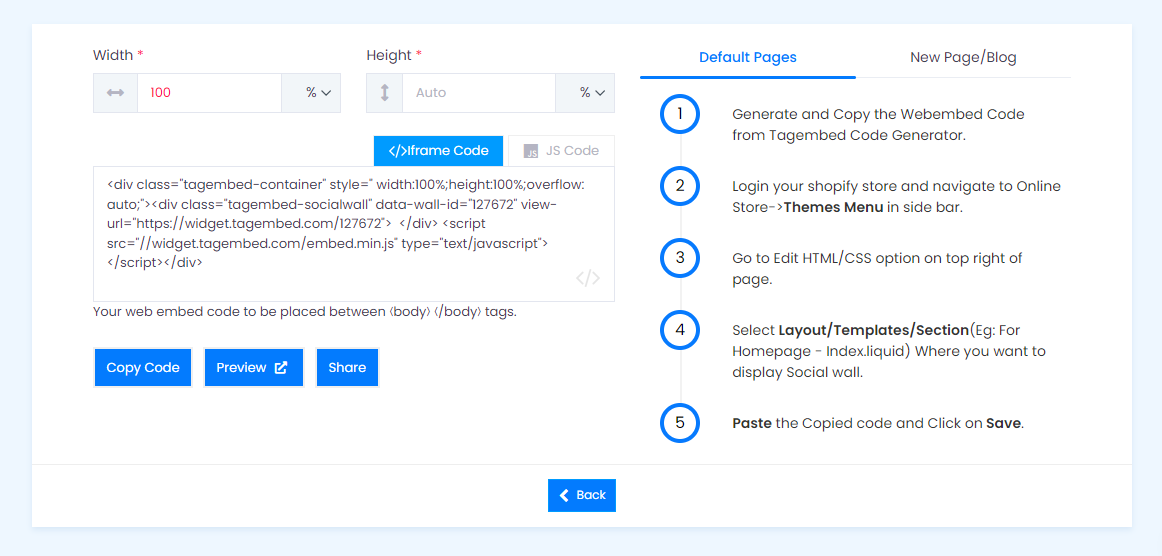Click the 'Go to Edit HTML/CSS option' instruction
Image resolution: width=1162 pixels, height=556 pixels.
877,268
